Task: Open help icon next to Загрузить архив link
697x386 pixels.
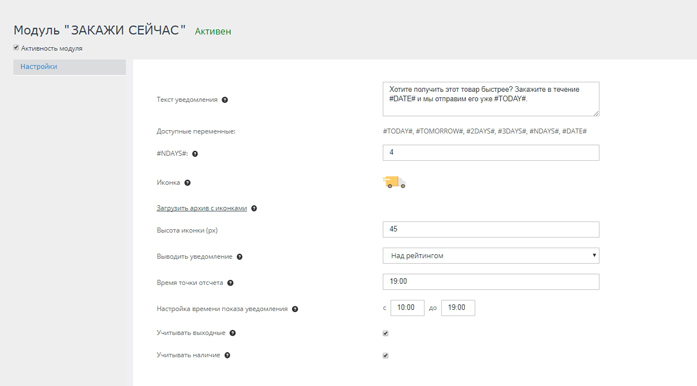Action: click(254, 209)
